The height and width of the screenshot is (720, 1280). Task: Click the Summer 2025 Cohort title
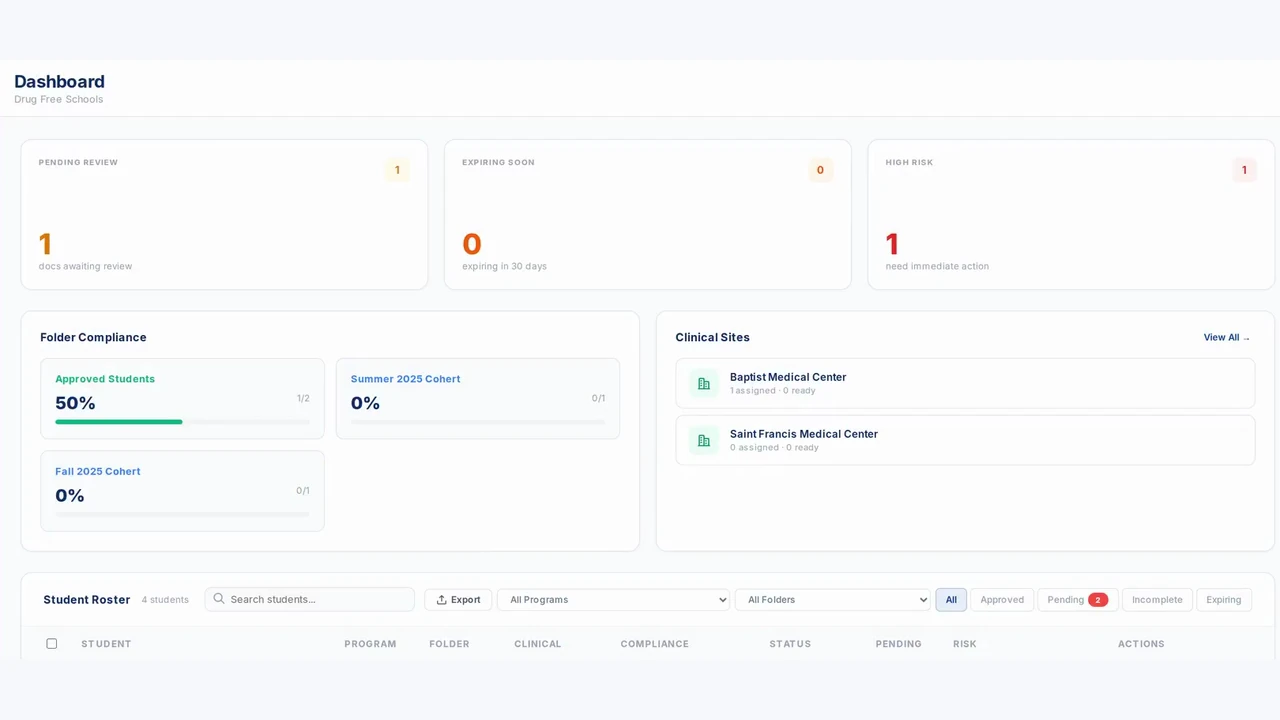click(x=405, y=379)
